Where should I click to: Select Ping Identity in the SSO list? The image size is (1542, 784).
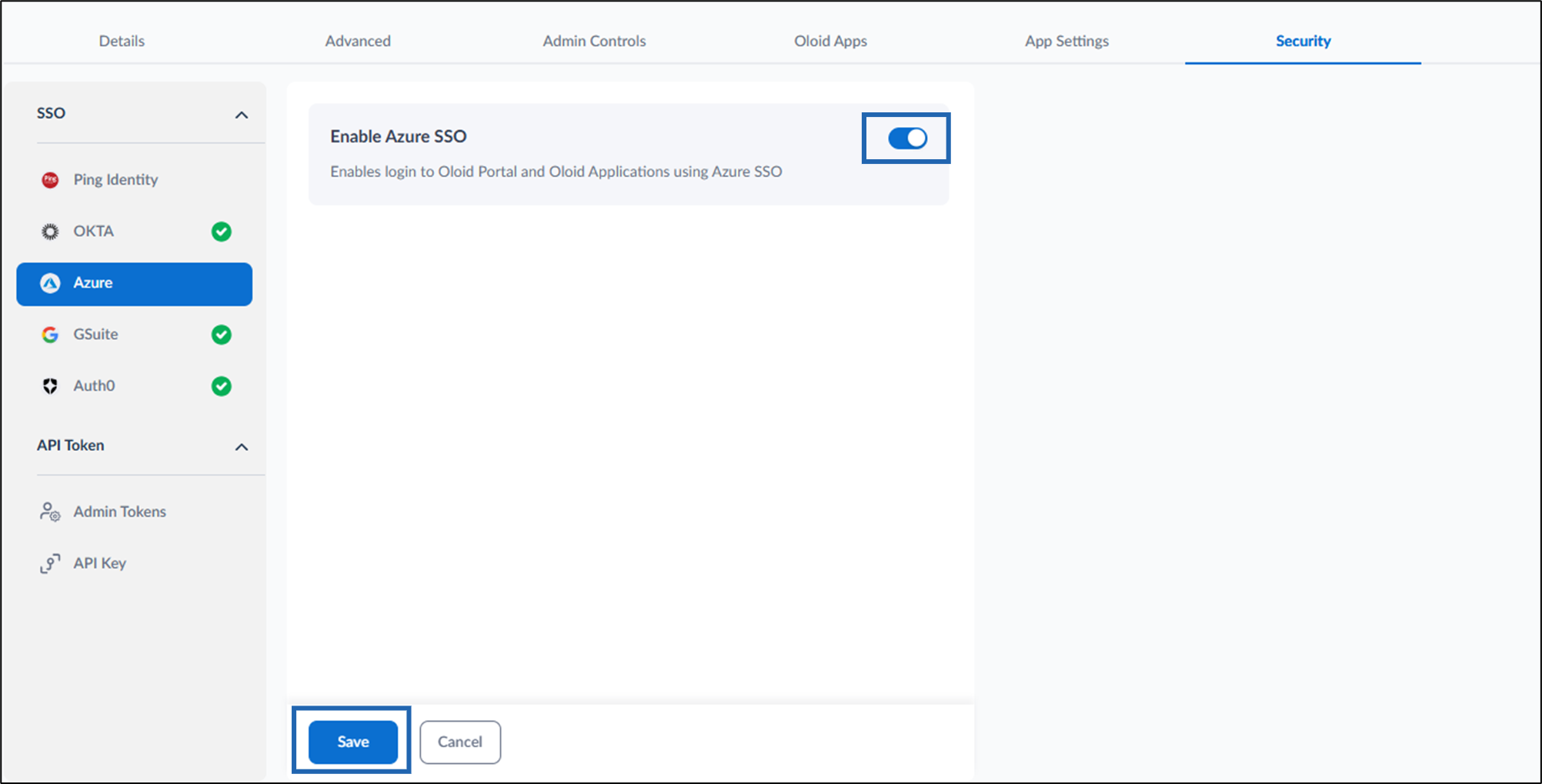click(x=135, y=180)
